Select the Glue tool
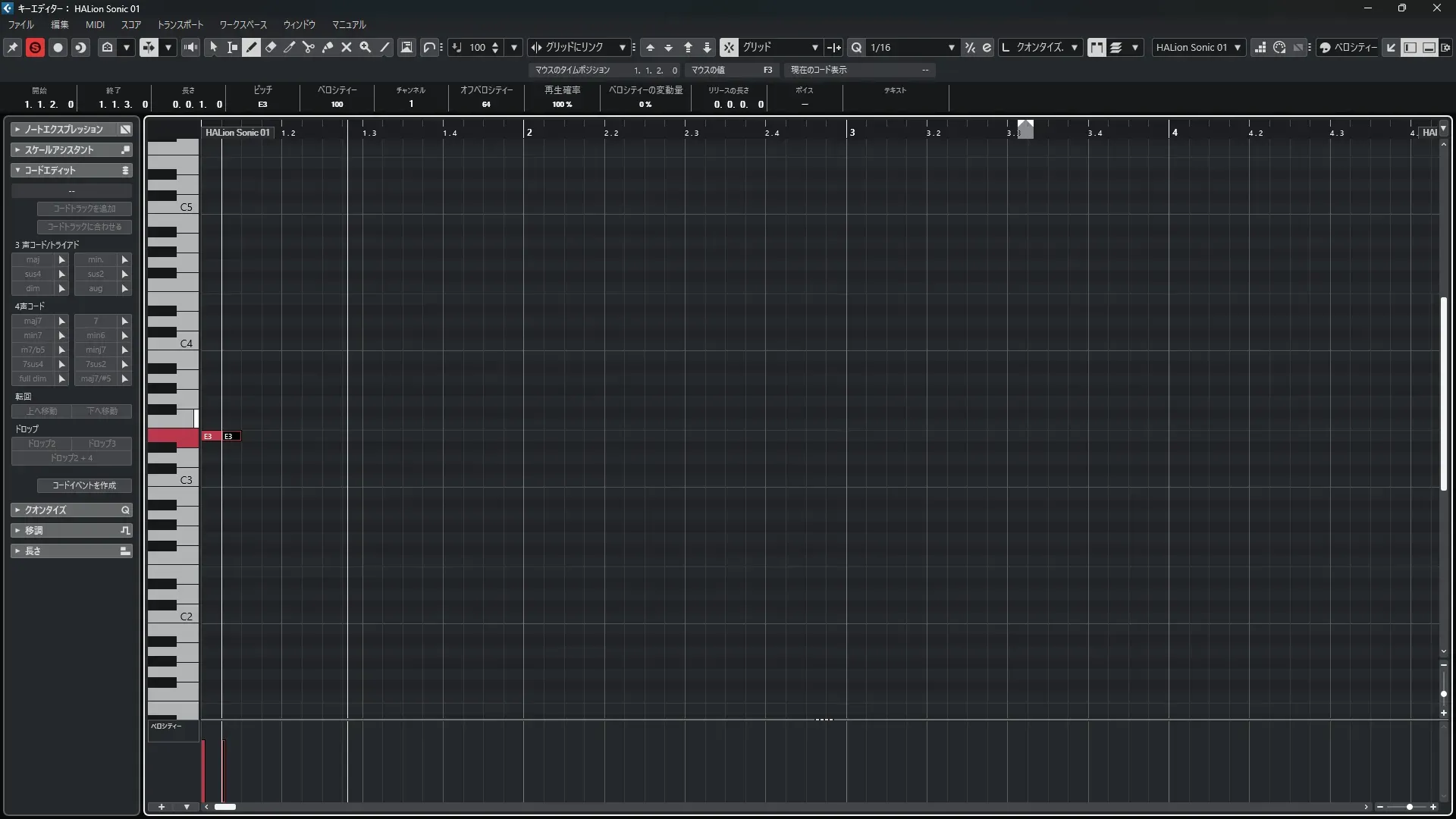 point(328,47)
